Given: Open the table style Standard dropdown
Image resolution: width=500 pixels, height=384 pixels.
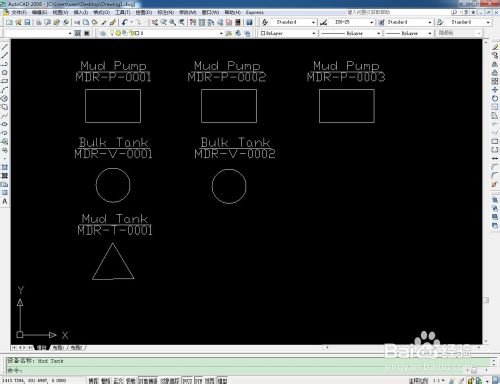Looking at the screenshot, I should pos(429,22).
